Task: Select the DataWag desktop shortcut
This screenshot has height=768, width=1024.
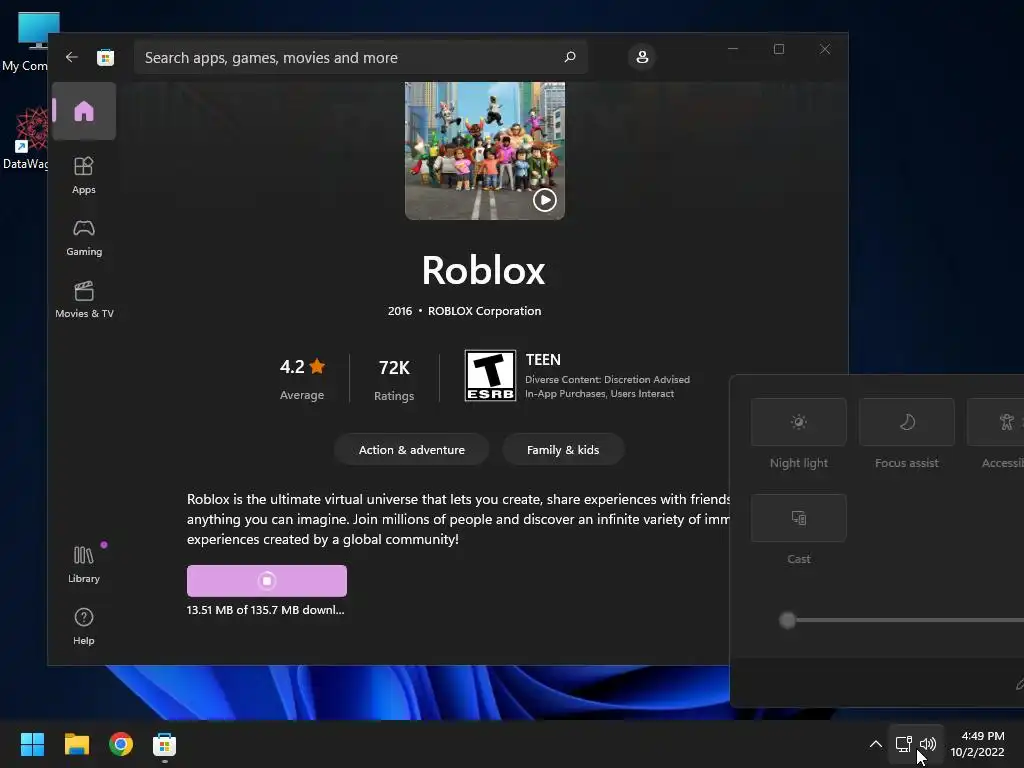Action: pyautogui.click(x=25, y=138)
